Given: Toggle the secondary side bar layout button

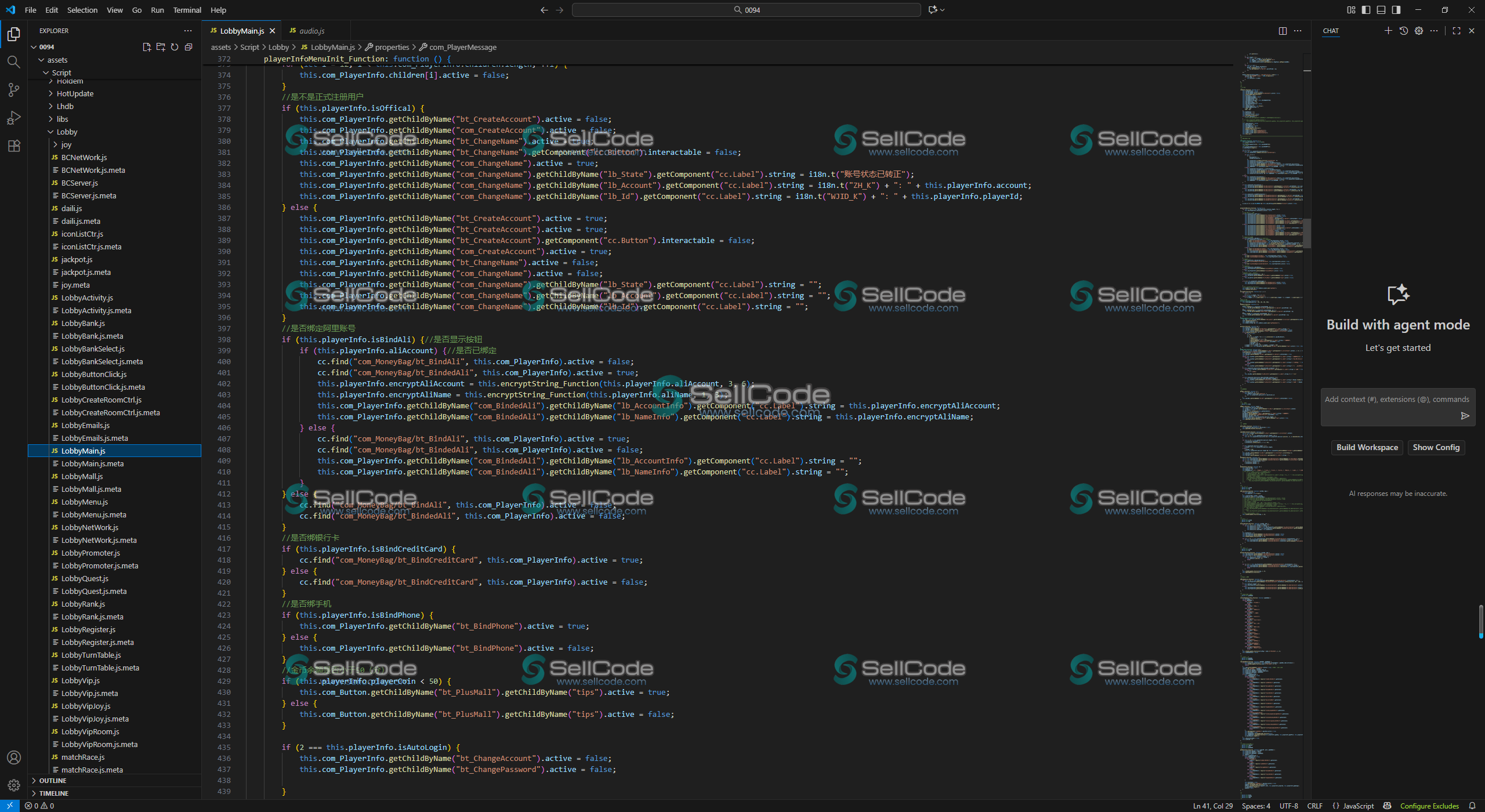Looking at the screenshot, I should tap(1396, 10).
